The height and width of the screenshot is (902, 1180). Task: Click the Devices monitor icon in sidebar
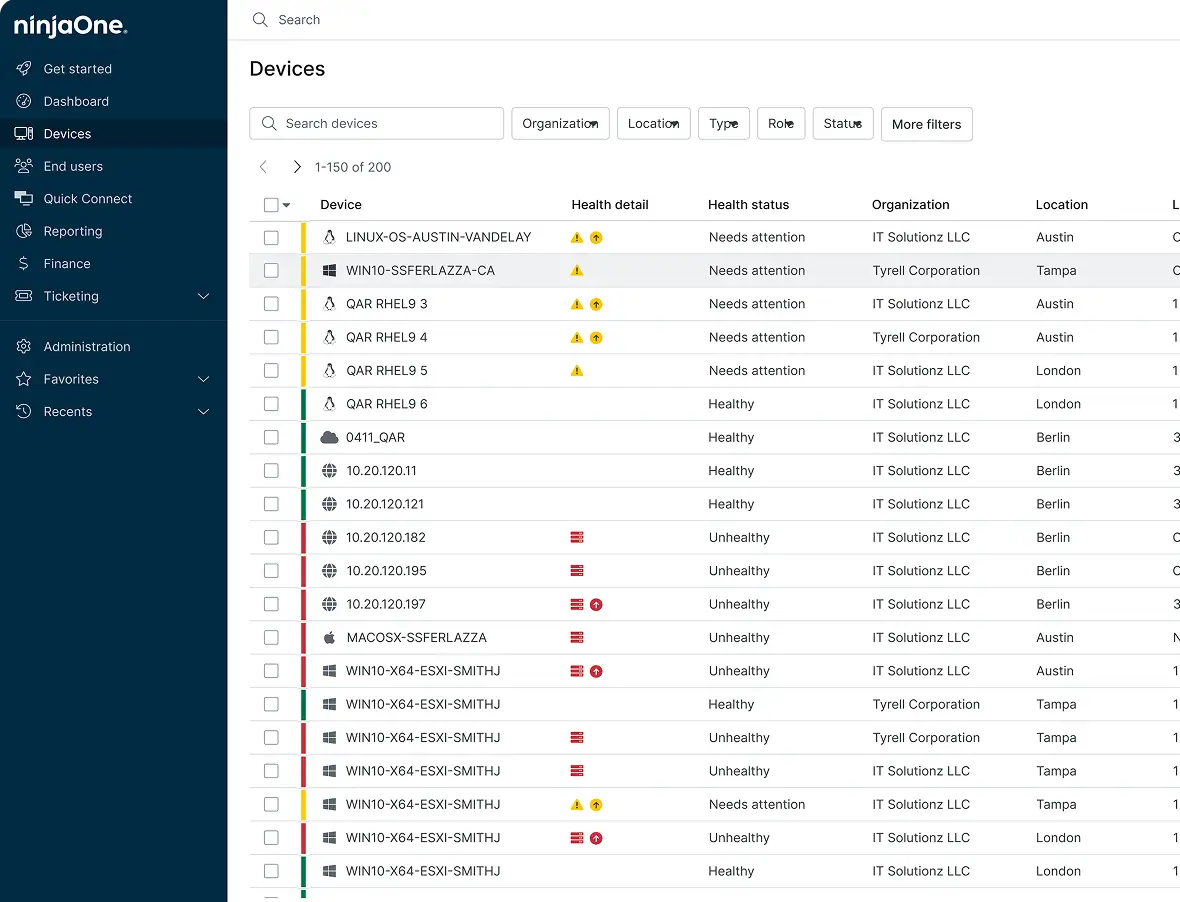point(24,133)
